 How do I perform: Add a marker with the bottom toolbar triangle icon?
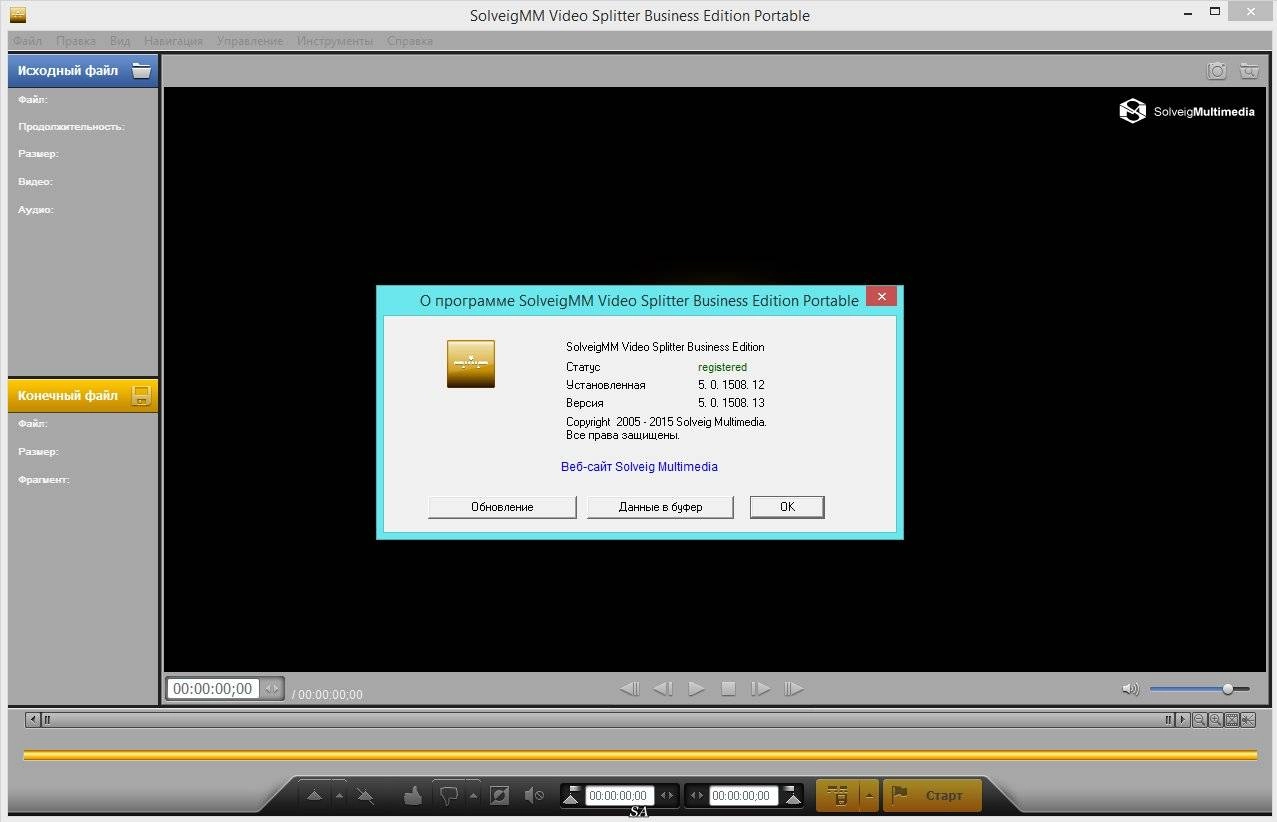coord(315,796)
